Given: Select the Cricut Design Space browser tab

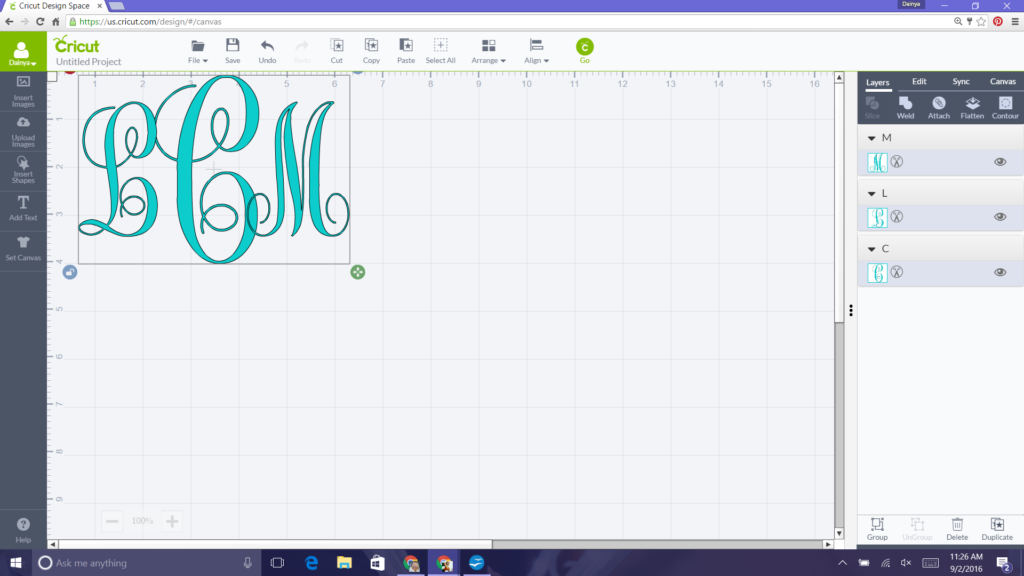Looking at the screenshot, I should tap(55, 6).
